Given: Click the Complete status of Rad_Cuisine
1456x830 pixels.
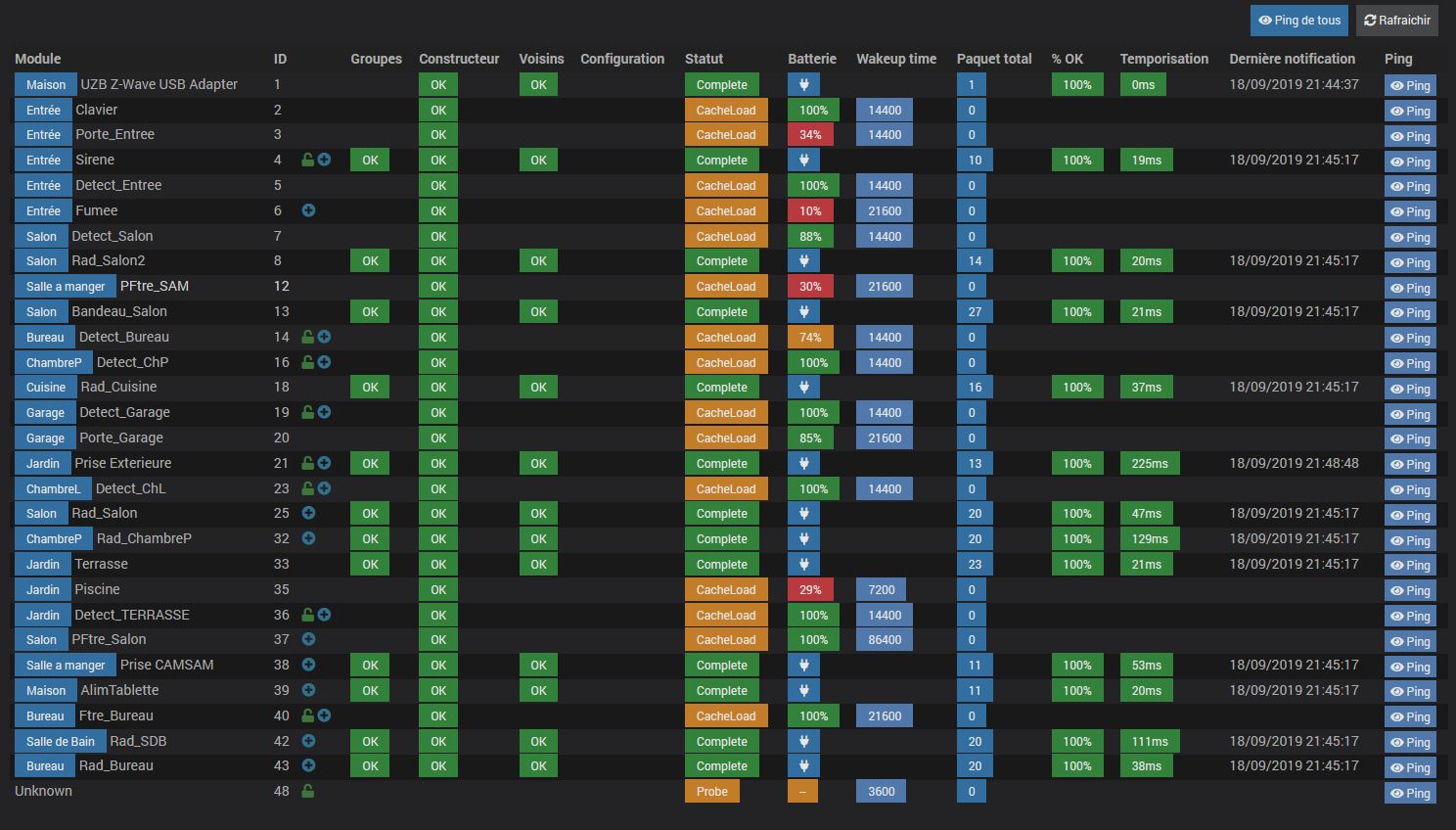Looking at the screenshot, I should tap(722, 388).
